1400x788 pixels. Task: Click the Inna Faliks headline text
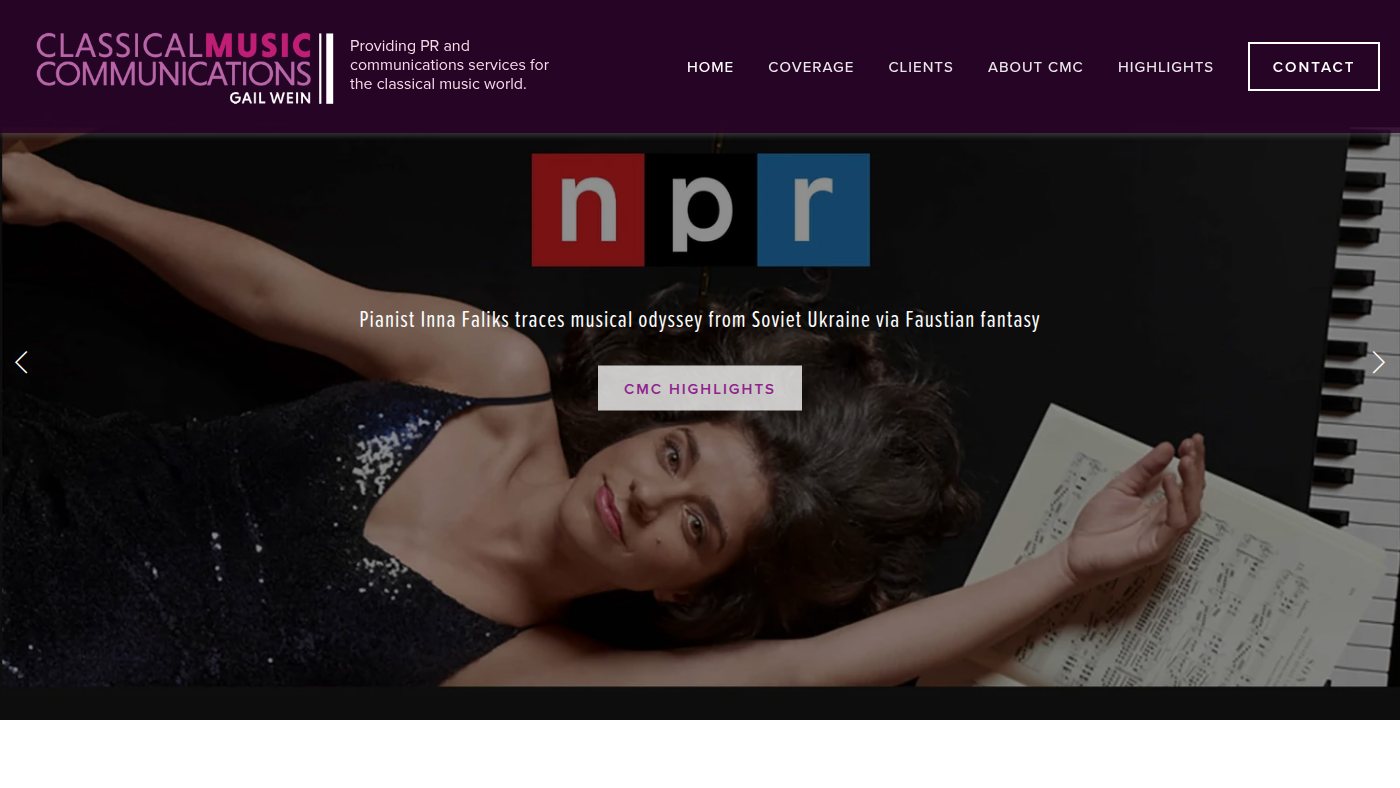(699, 320)
